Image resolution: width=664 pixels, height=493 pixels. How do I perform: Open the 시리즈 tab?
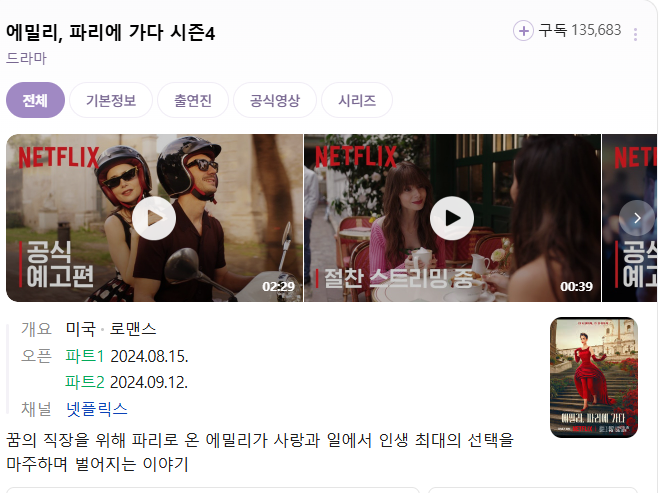click(x=357, y=100)
